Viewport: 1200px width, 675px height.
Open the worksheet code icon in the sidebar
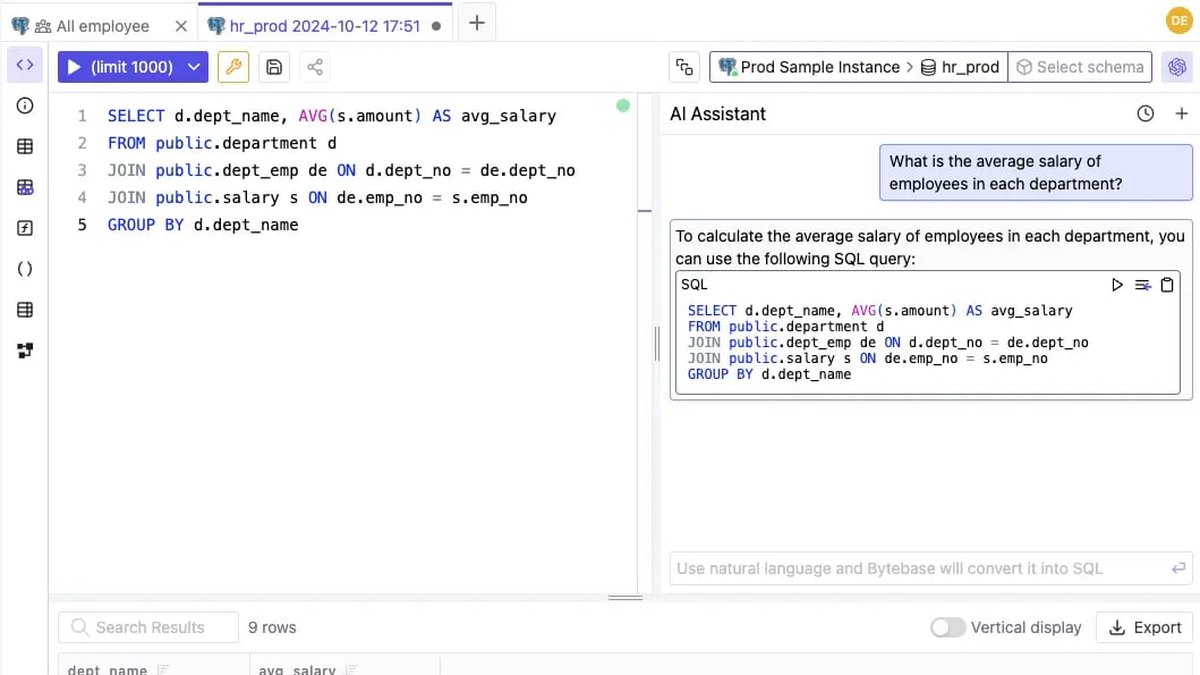tap(25, 65)
